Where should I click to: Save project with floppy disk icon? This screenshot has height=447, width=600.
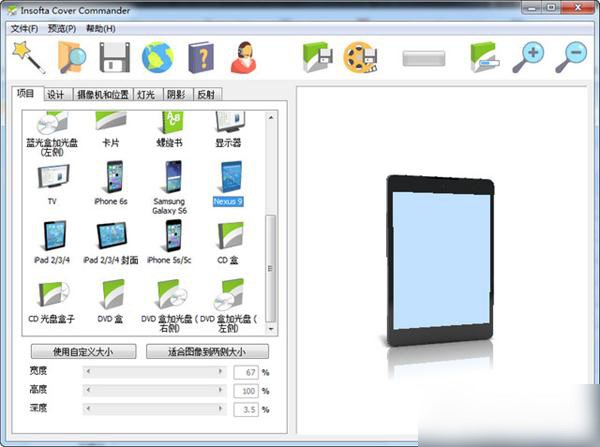[114, 57]
